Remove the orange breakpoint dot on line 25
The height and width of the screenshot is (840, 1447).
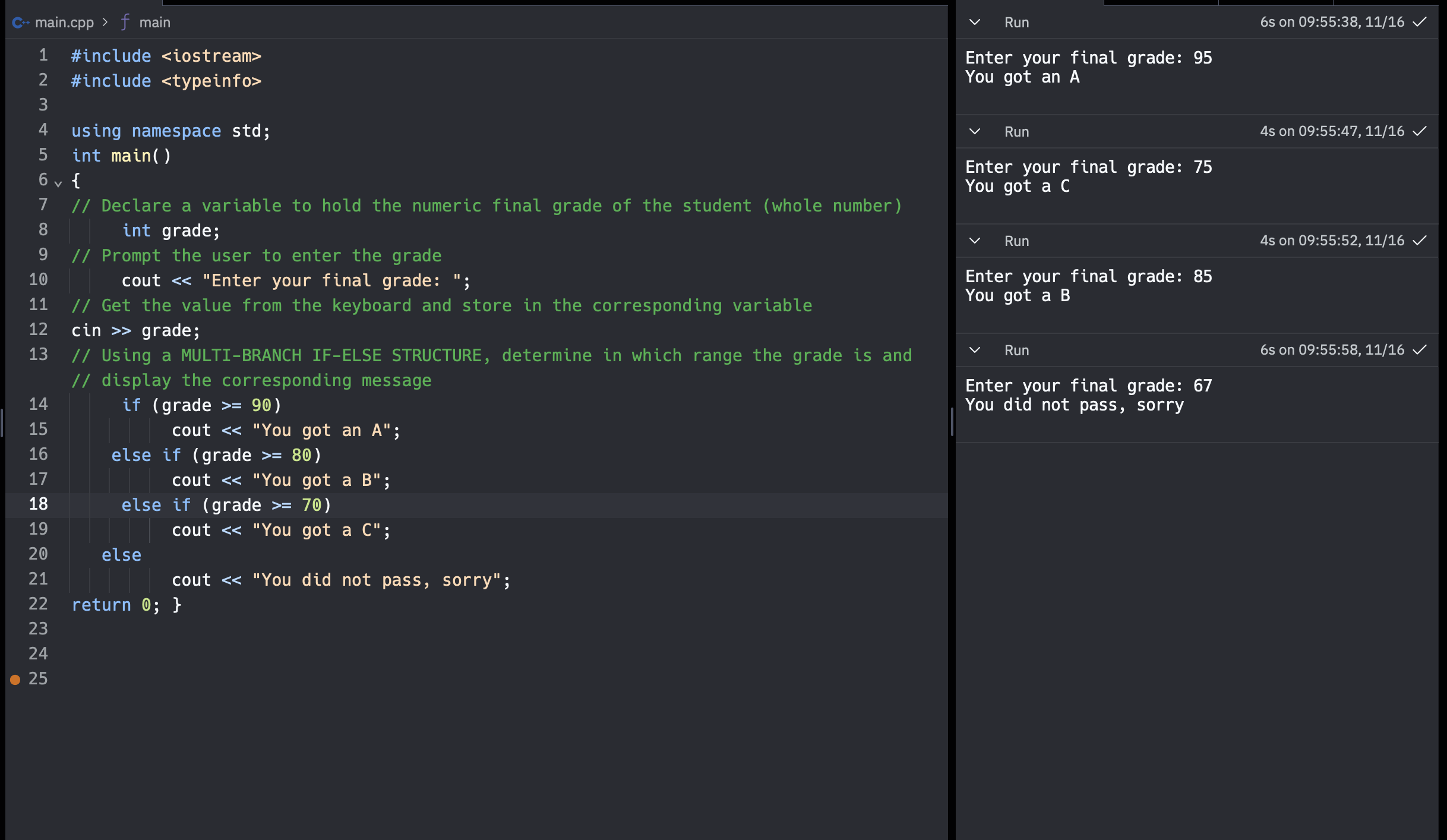tap(15, 679)
